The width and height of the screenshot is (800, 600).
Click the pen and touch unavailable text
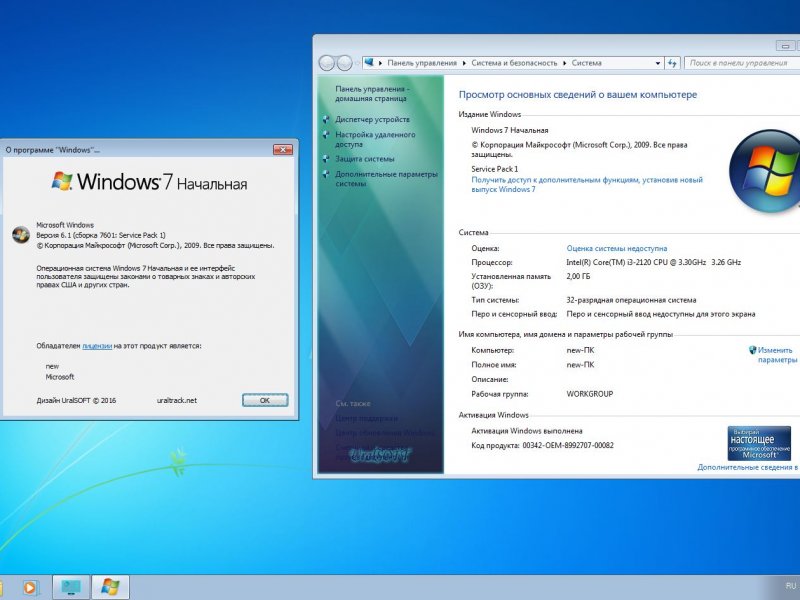pyautogui.click(x=661, y=314)
